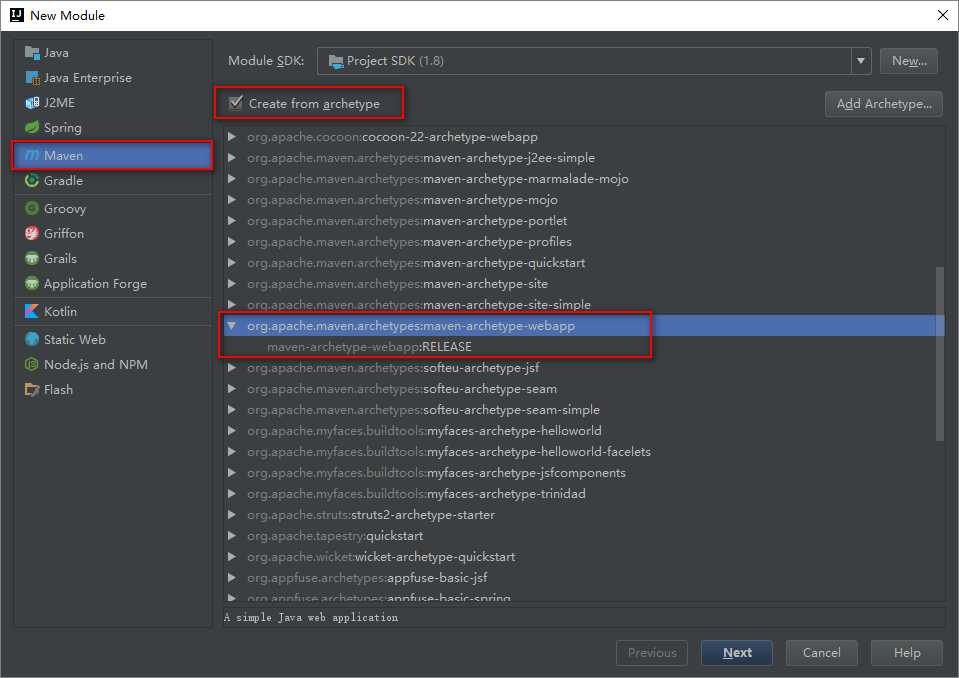Choose Flash module type

tap(113, 389)
